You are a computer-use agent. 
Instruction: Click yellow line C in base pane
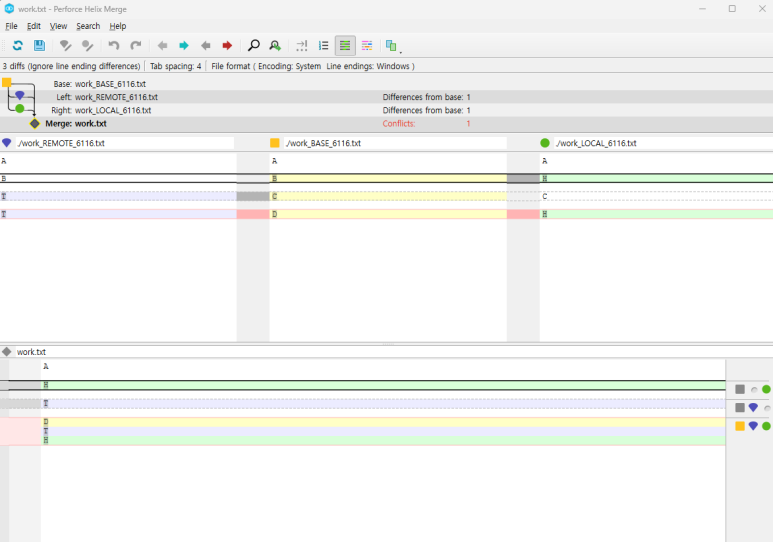point(388,196)
